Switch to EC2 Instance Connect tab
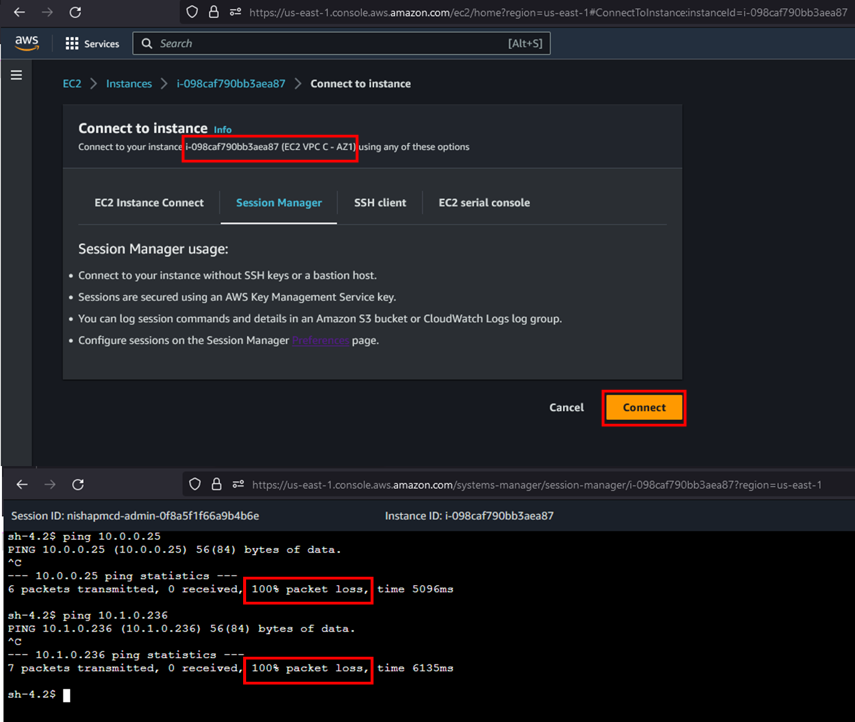 [x=149, y=203]
